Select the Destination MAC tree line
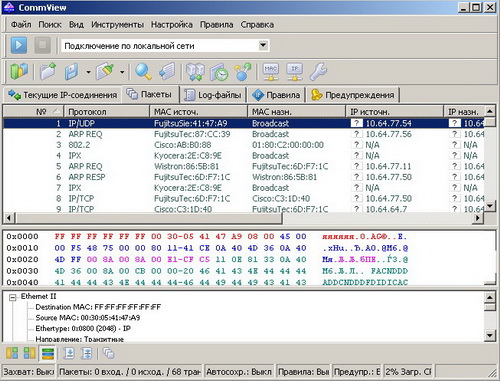The image size is (500, 381). pyautogui.click(x=98, y=307)
